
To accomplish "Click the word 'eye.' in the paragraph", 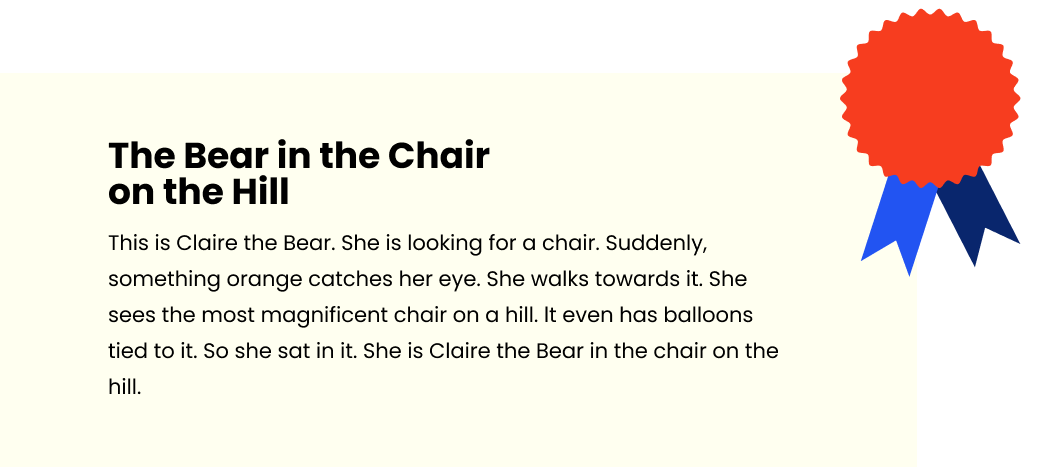I will [463, 280].
